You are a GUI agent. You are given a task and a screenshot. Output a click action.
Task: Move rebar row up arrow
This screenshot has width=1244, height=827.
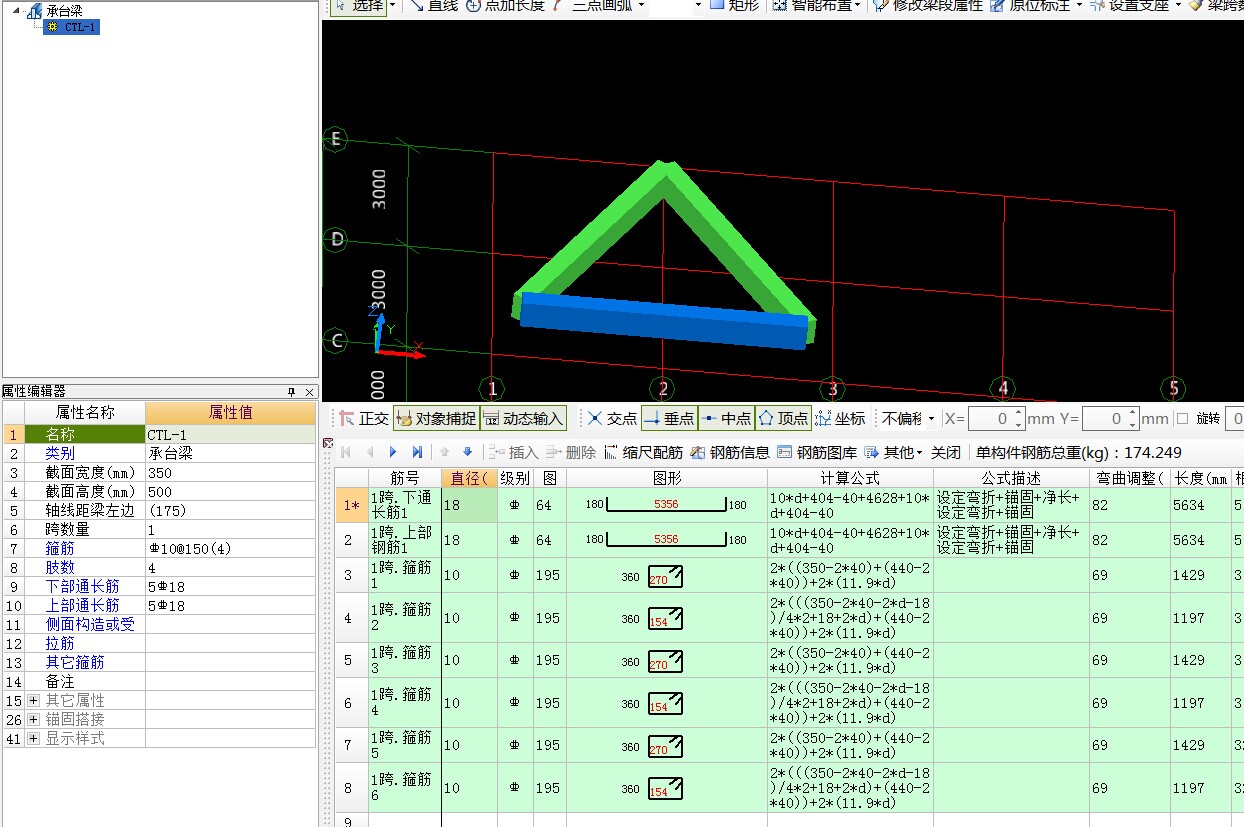[446, 453]
